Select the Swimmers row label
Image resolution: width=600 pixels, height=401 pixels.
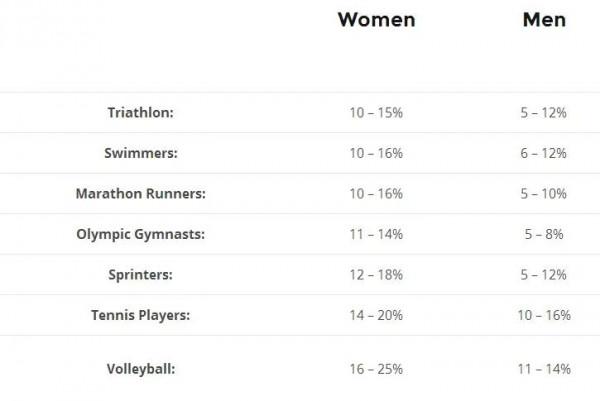coord(140,153)
